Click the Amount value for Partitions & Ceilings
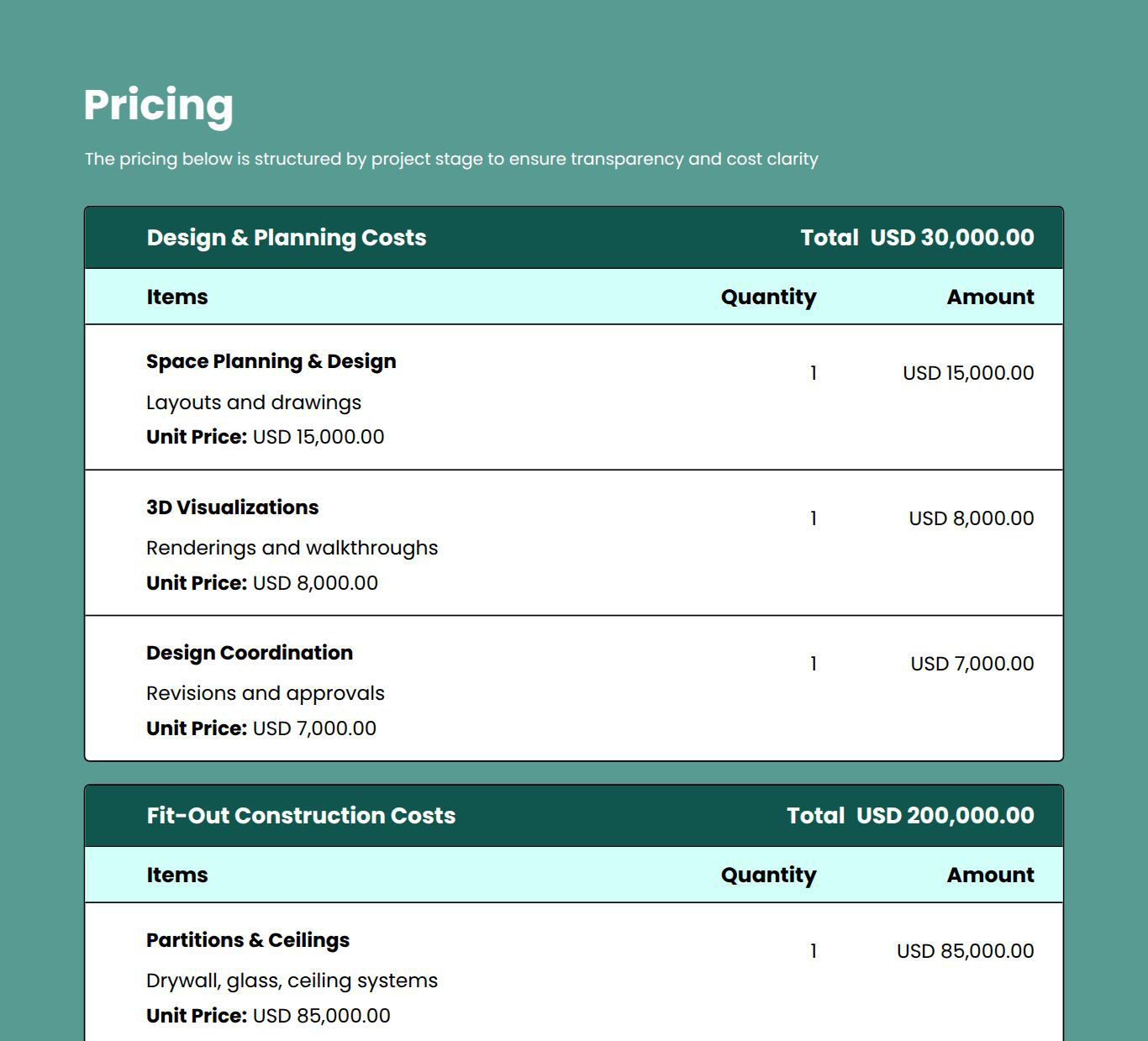Image resolution: width=1148 pixels, height=1041 pixels. pyautogui.click(x=965, y=951)
